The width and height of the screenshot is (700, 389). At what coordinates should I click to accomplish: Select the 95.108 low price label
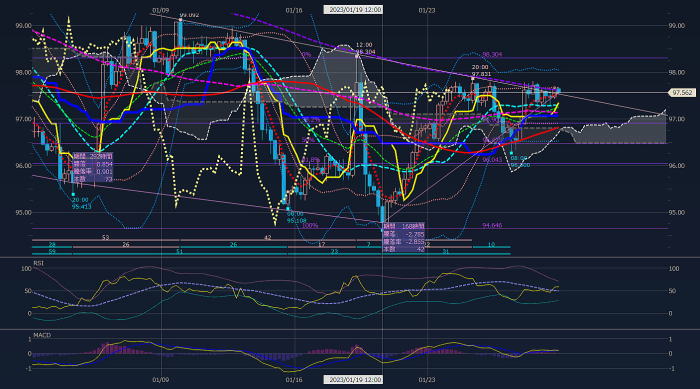296,221
